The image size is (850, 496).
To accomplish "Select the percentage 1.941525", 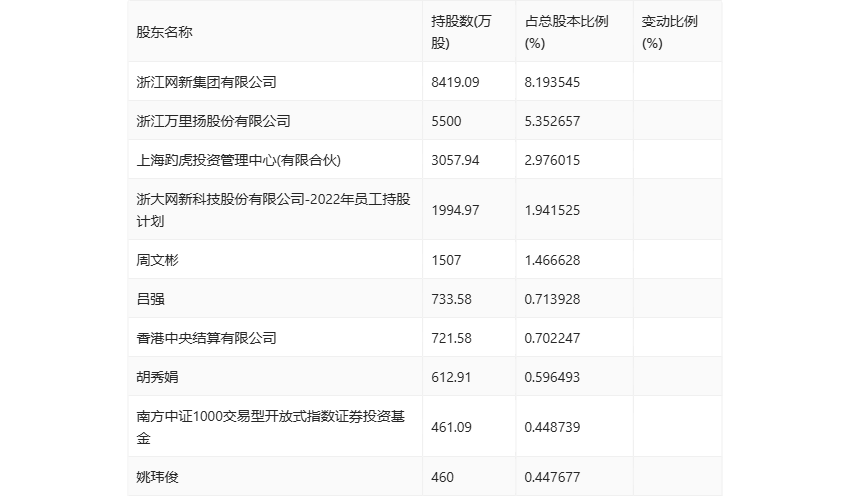I will pyautogui.click(x=552, y=210).
